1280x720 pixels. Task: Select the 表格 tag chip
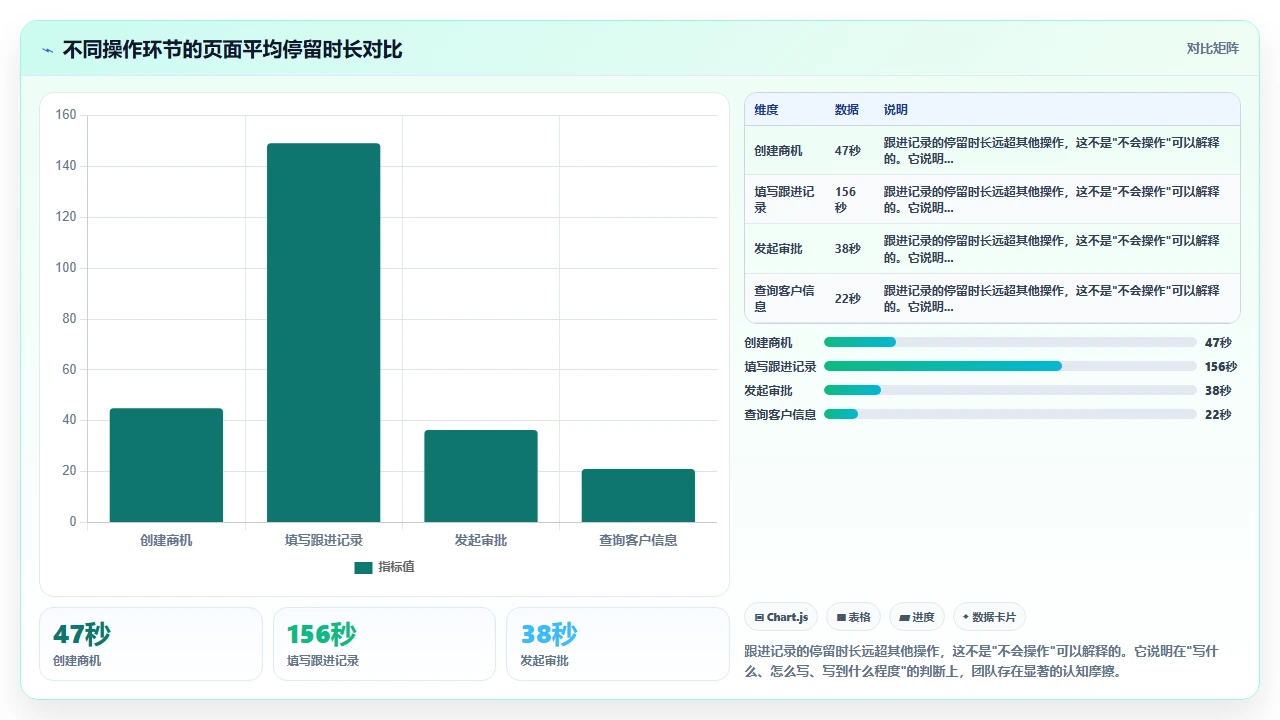pyautogui.click(x=853, y=617)
